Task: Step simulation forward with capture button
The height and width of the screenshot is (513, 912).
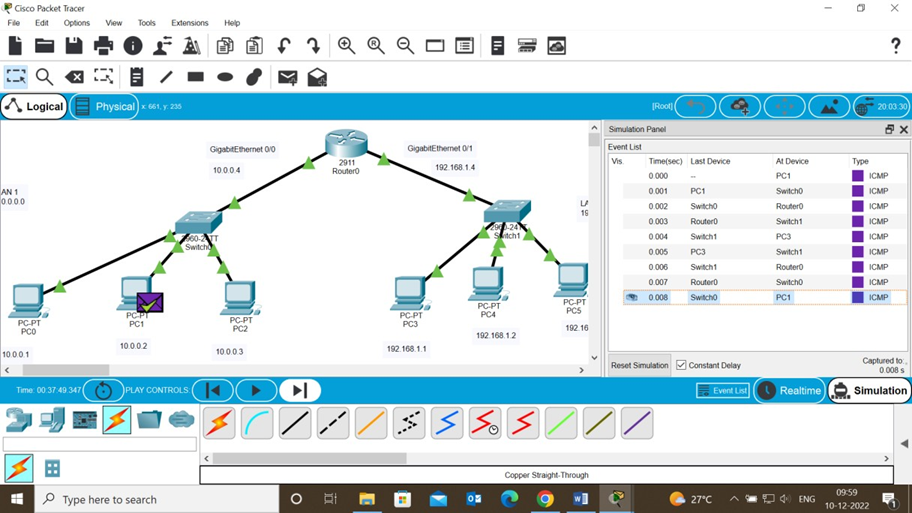Action: 299,390
